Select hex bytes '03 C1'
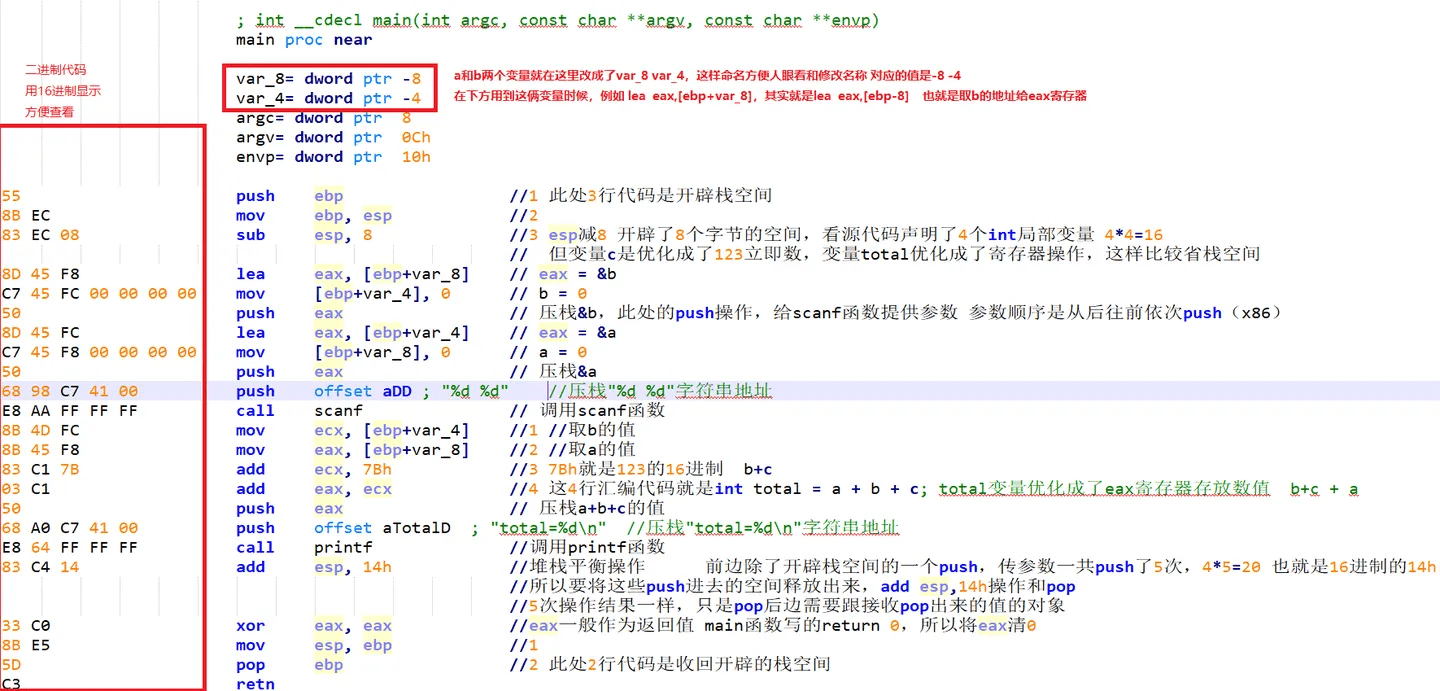This screenshot has width=1440, height=691. coord(26,489)
